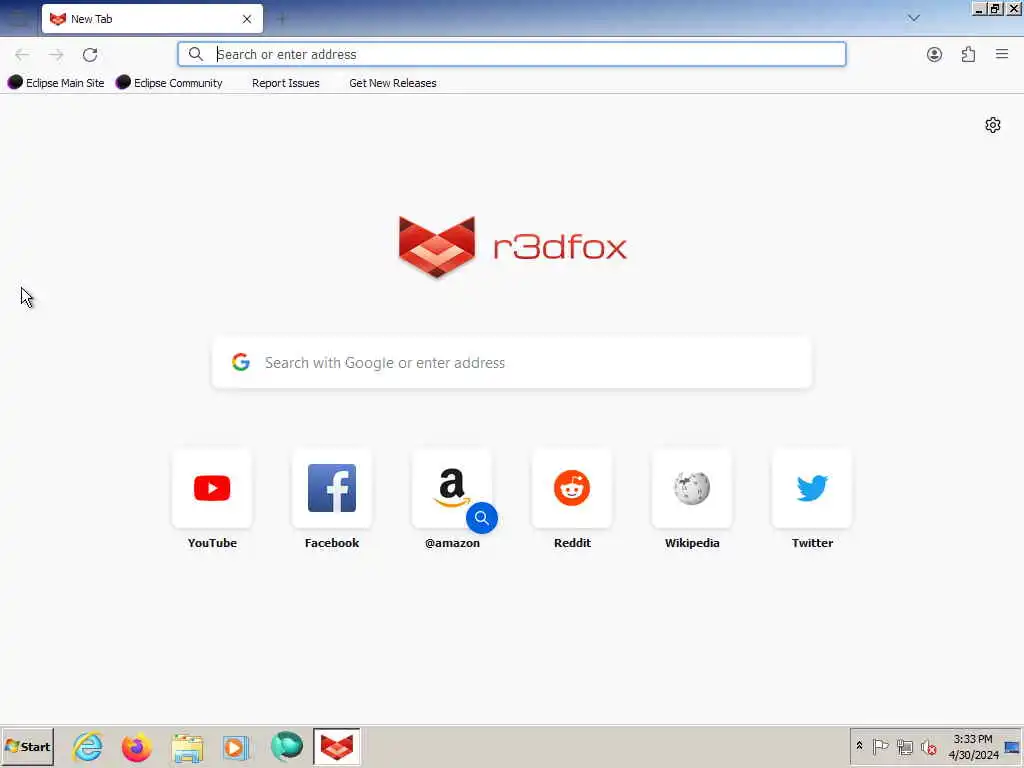The image size is (1024, 768).
Task: Click the green globe taskbar app
Action: pos(287,746)
